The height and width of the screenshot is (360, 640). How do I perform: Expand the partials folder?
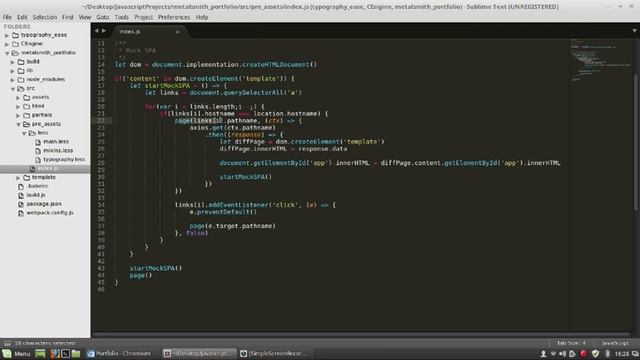tap(18, 116)
